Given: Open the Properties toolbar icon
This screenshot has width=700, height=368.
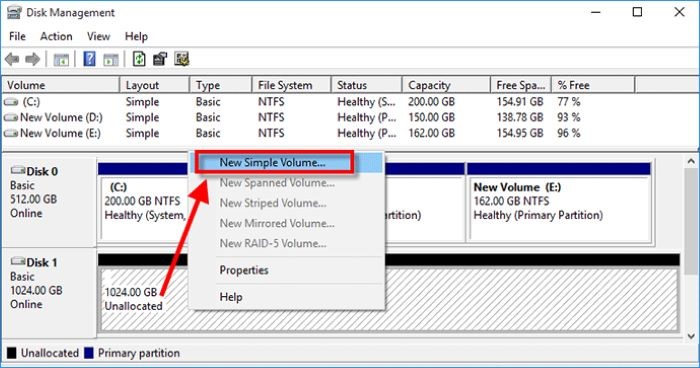Looking at the screenshot, I should pyautogui.click(x=160, y=59).
